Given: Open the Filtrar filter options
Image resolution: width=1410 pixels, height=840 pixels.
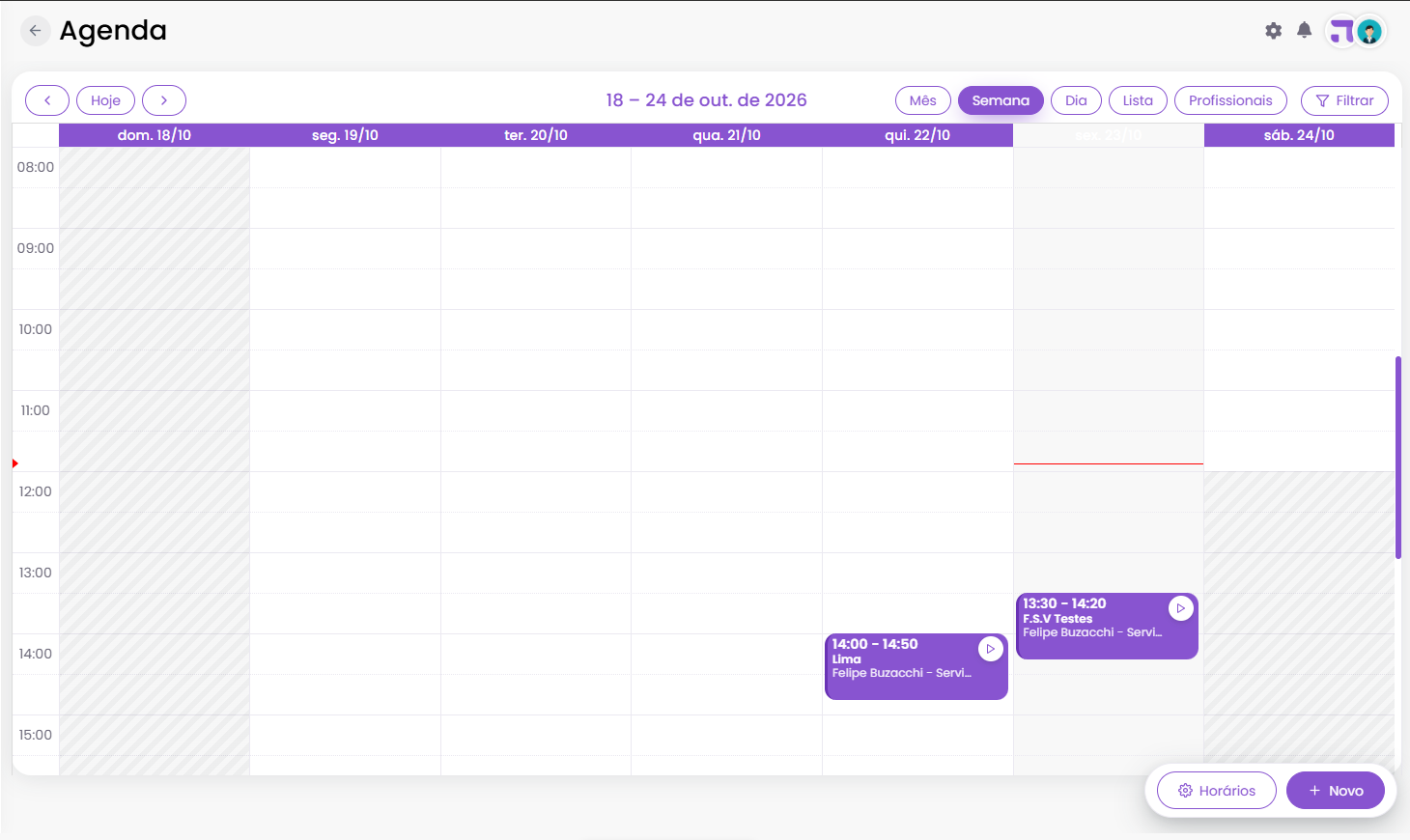Looking at the screenshot, I should coord(1344,100).
